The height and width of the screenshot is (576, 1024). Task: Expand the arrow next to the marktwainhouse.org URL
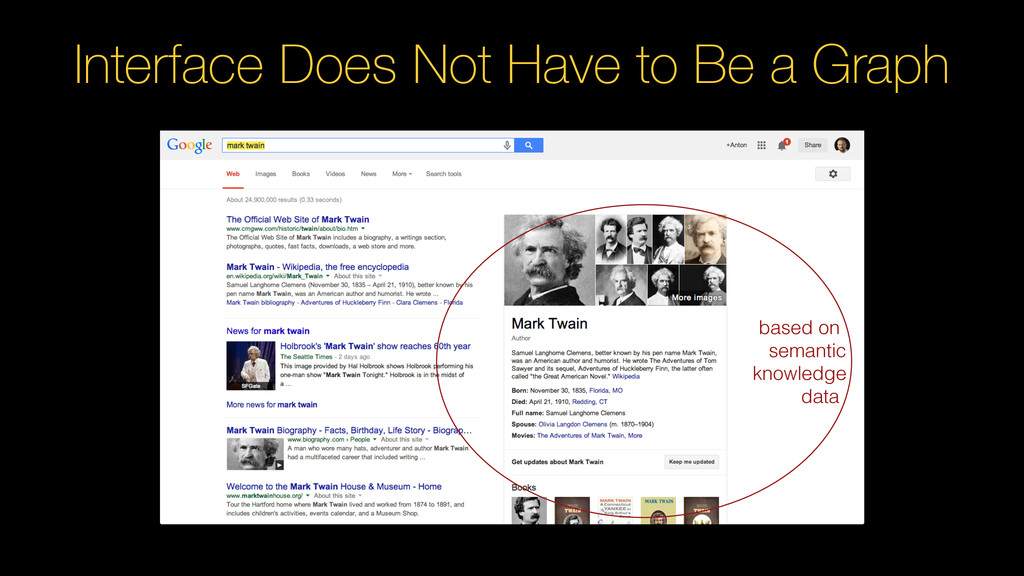[x=308, y=496]
